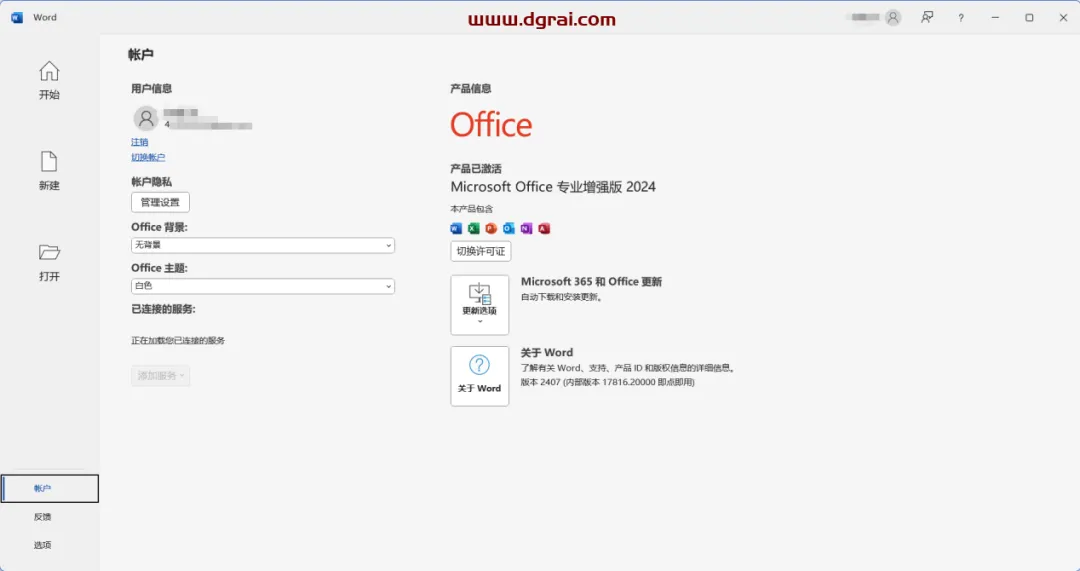Screen dimensions: 1080x571
Task: Click the PowerPoint app icon under 本产品包含
Action: pyautogui.click(x=491, y=228)
